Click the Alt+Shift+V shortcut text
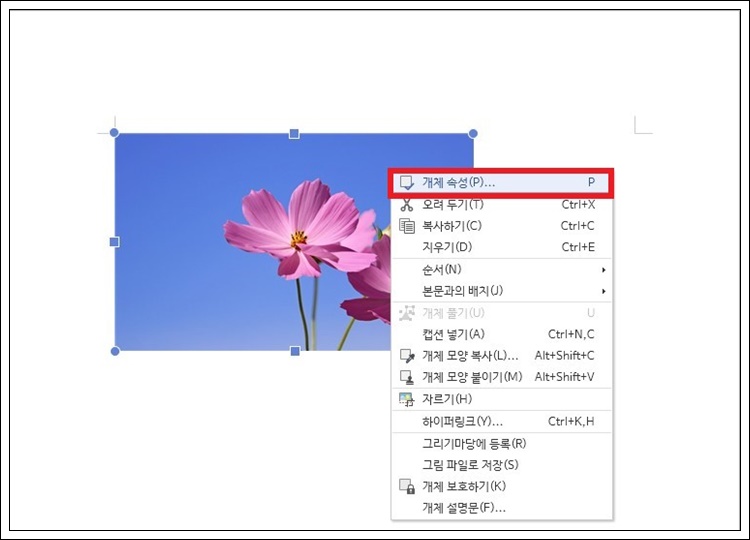This screenshot has width=750, height=540. click(565, 377)
